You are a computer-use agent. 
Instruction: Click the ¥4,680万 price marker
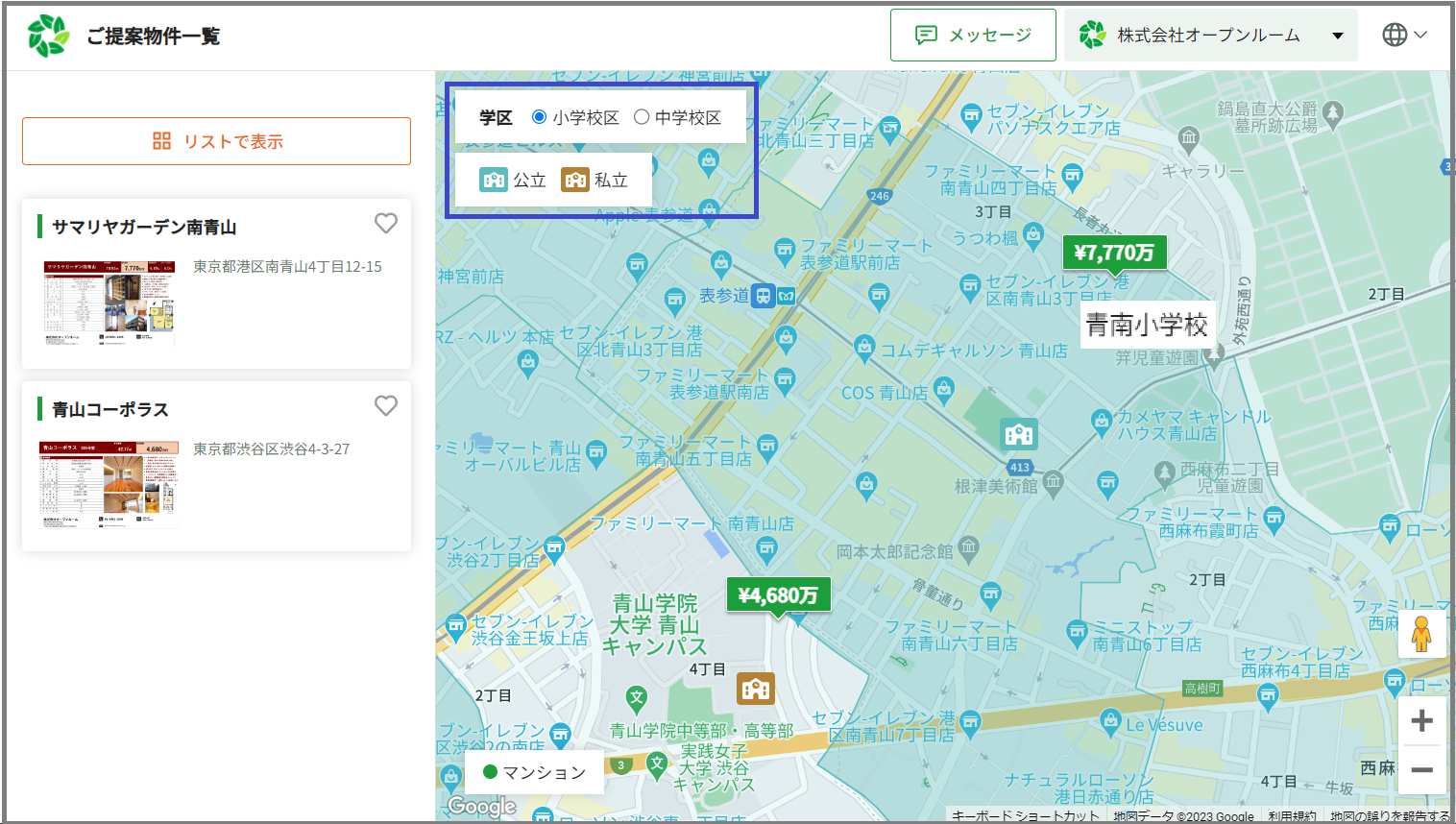tap(778, 595)
